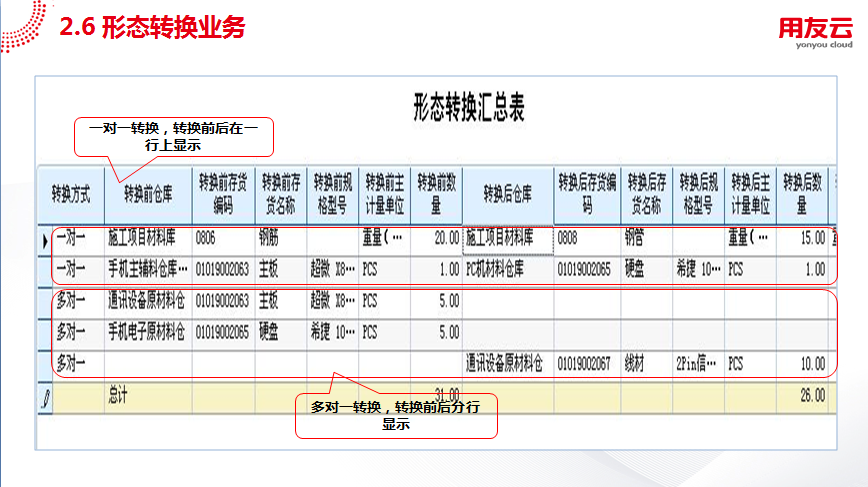Click the 26.00 total quantity cell
Image resolution: width=868 pixels, height=487 pixels.
tap(802, 397)
